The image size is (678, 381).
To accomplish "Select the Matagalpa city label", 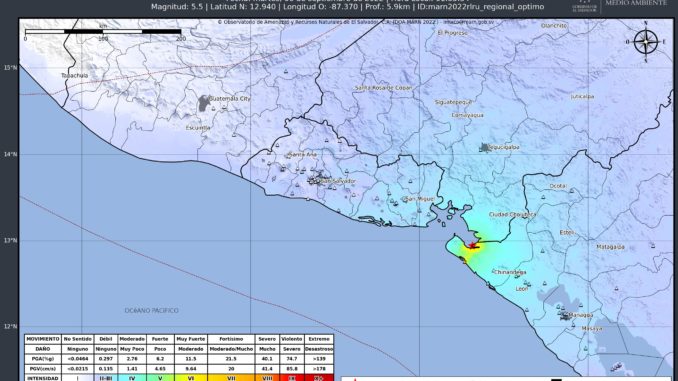I will pyautogui.click(x=611, y=247).
